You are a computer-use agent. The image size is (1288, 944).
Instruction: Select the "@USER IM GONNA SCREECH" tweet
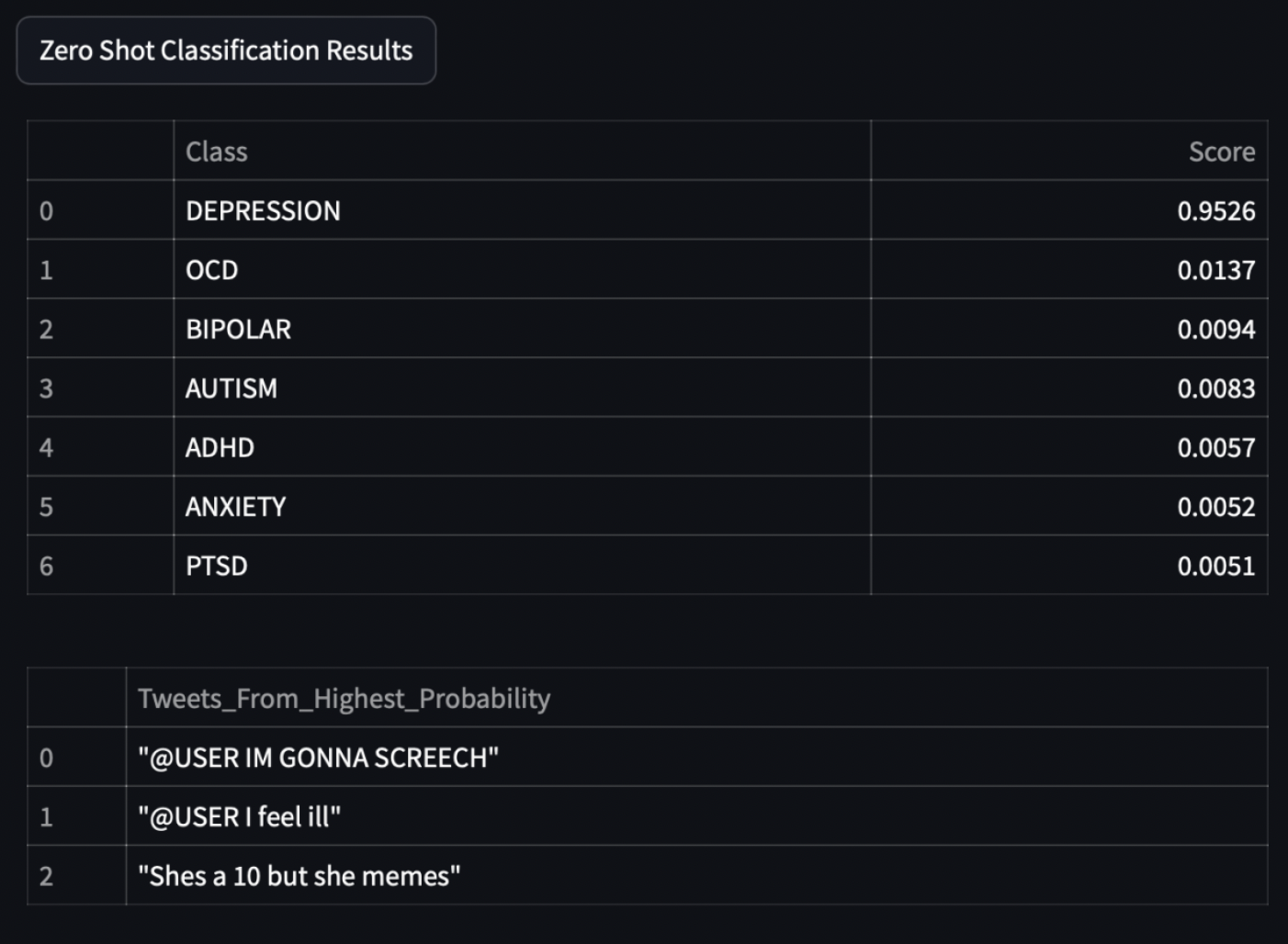coord(319,758)
